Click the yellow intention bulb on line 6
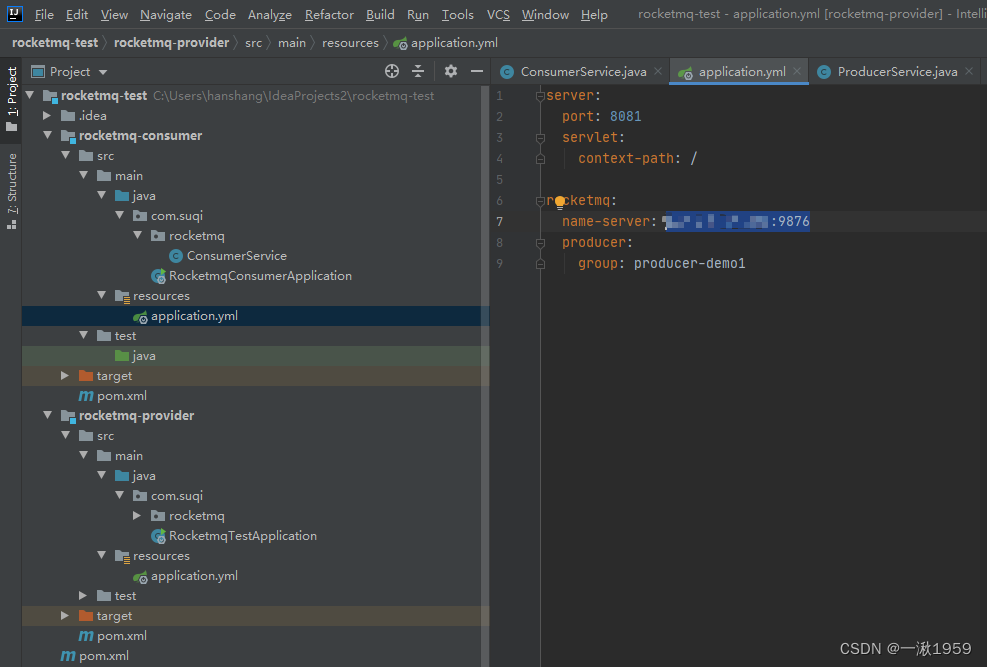The width and height of the screenshot is (987, 667). [x=560, y=201]
